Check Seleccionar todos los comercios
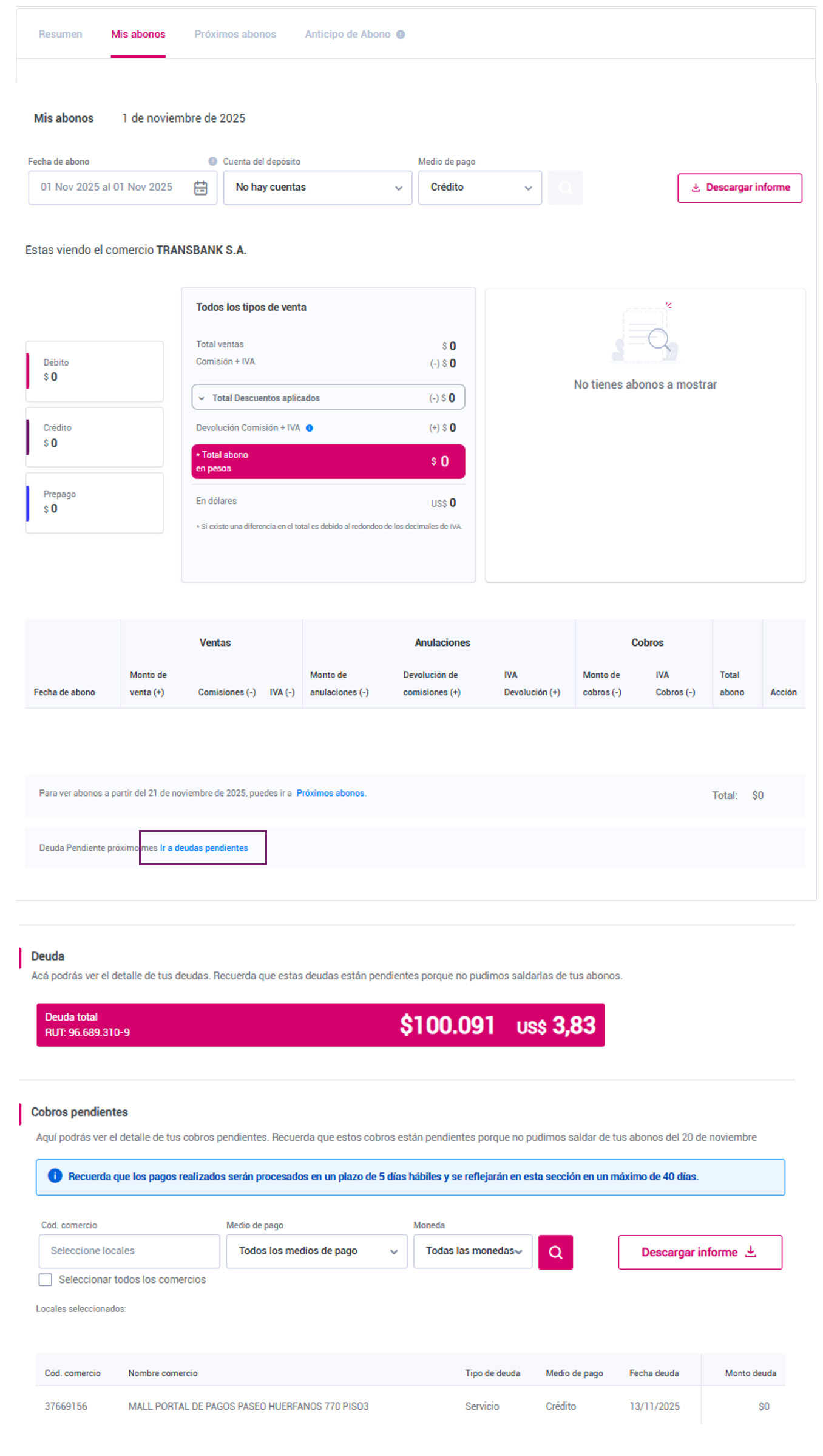This screenshot has width=823, height=1456. (46, 1279)
